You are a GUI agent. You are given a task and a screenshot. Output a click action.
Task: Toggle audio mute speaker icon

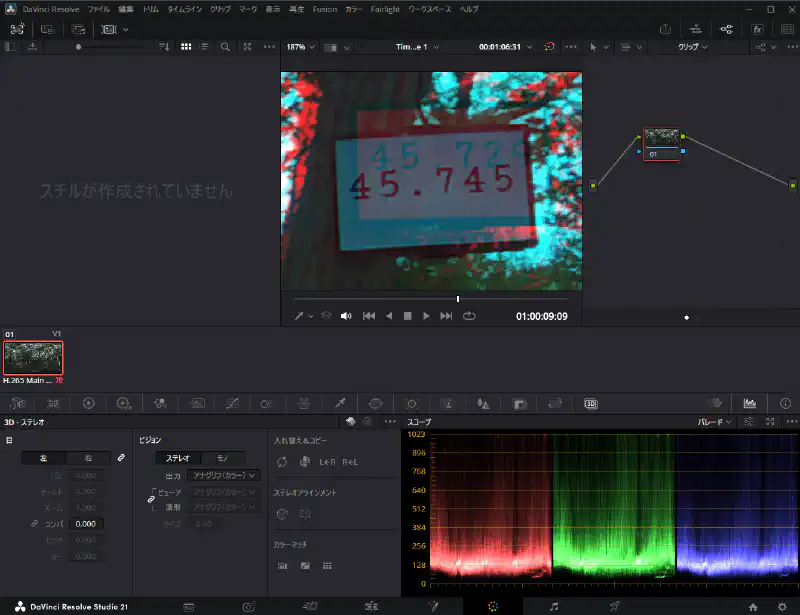coord(346,316)
